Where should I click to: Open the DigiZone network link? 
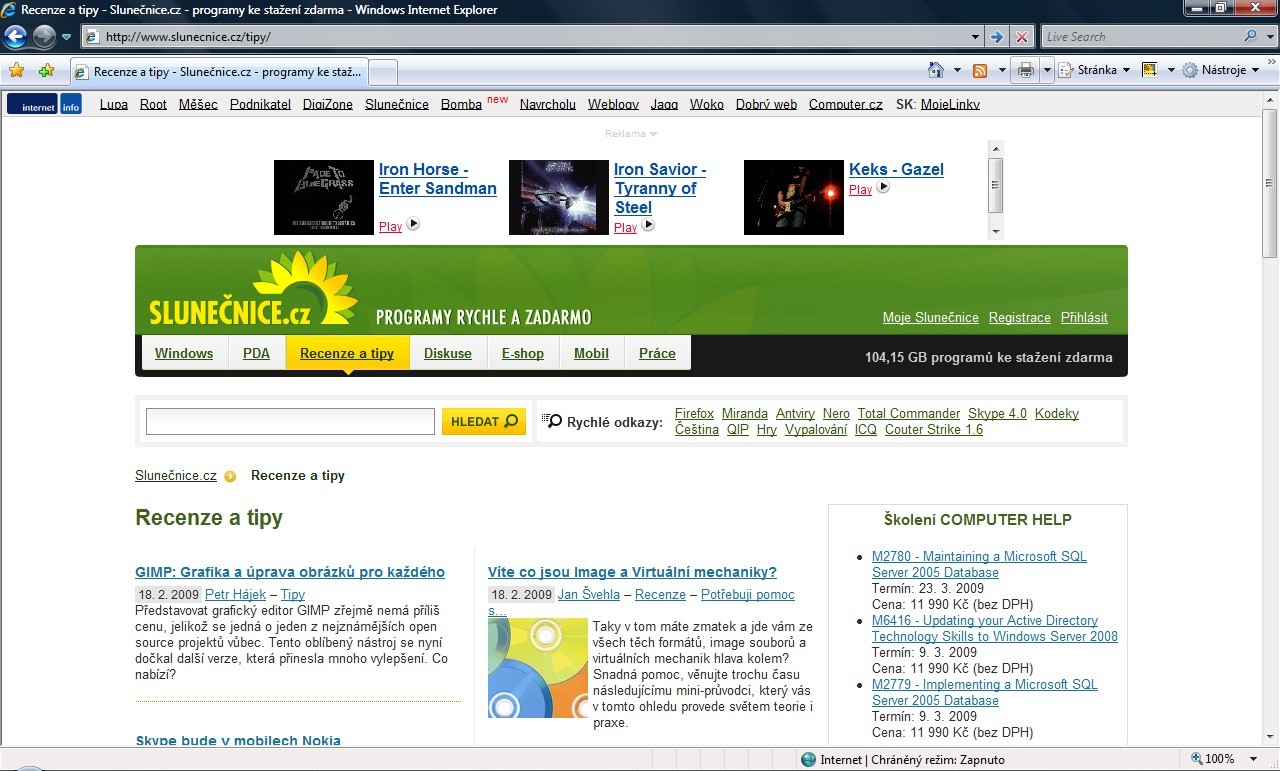click(x=328, y=104)
